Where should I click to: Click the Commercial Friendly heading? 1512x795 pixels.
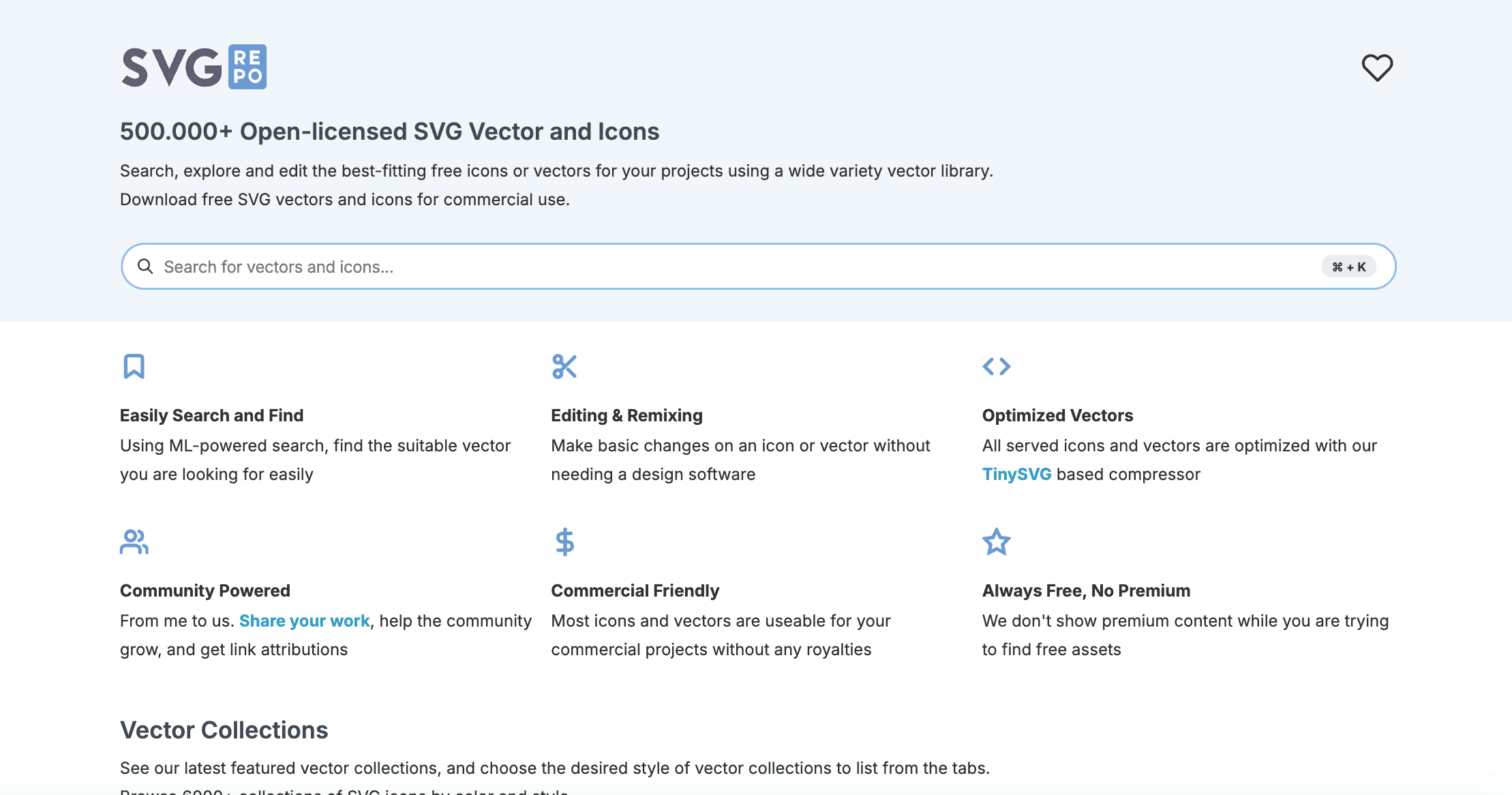click(635, 590)
